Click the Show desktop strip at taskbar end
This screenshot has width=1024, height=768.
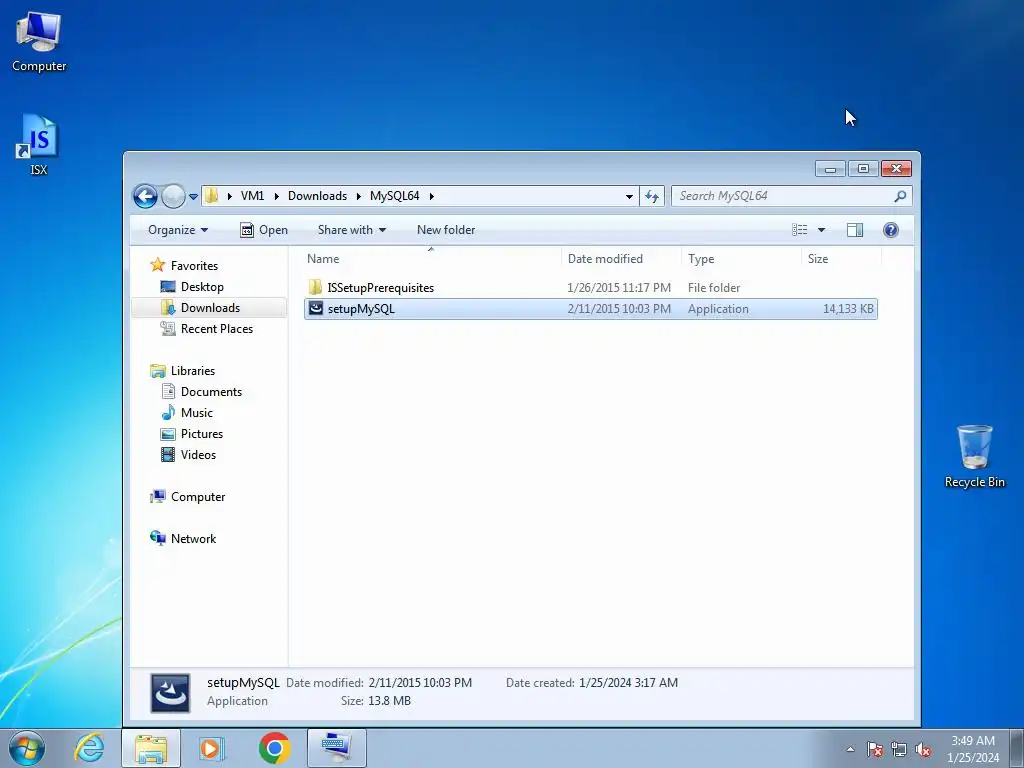(1017, 749)
